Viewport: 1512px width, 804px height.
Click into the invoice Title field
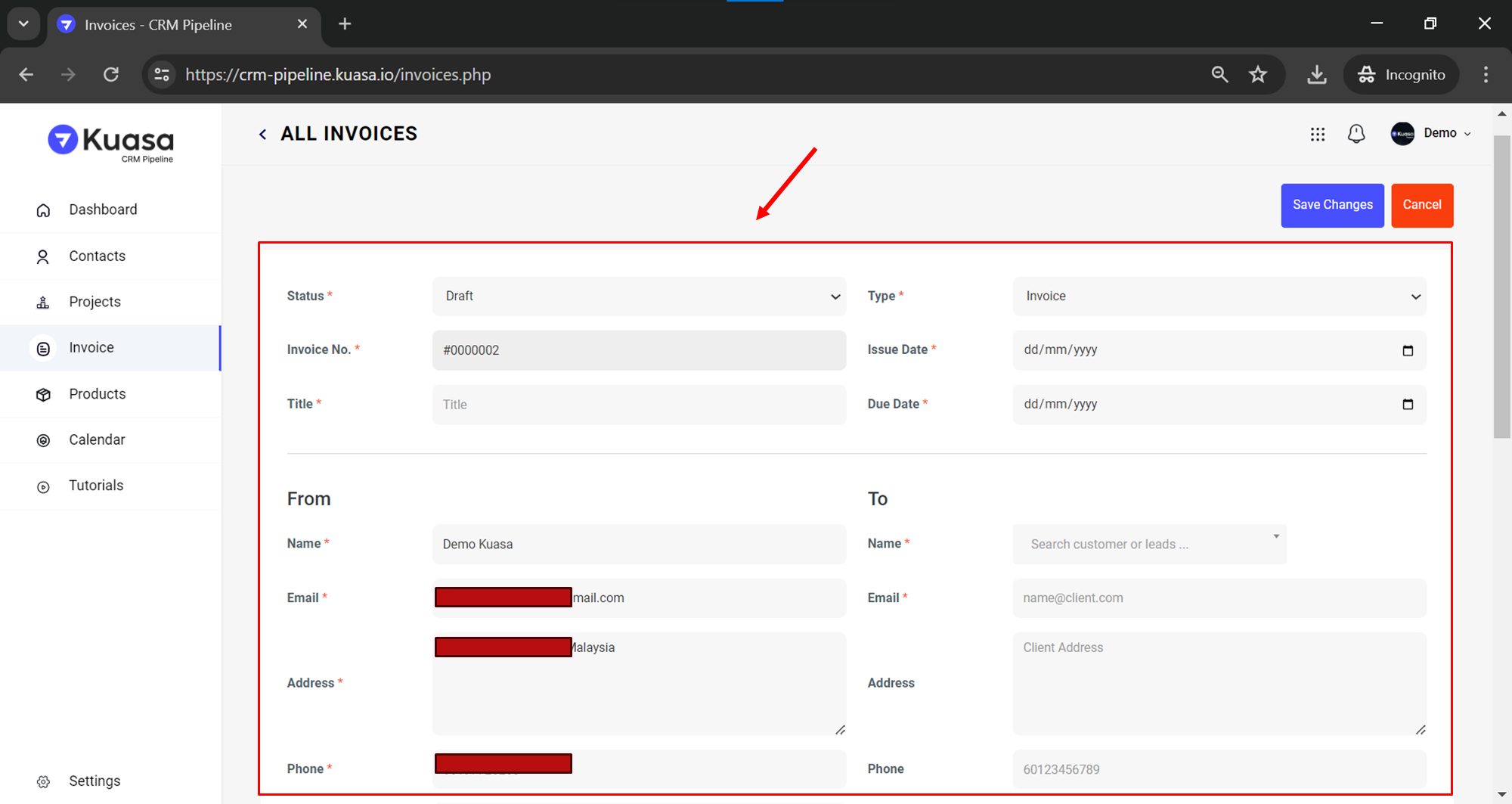pos(639,405)
